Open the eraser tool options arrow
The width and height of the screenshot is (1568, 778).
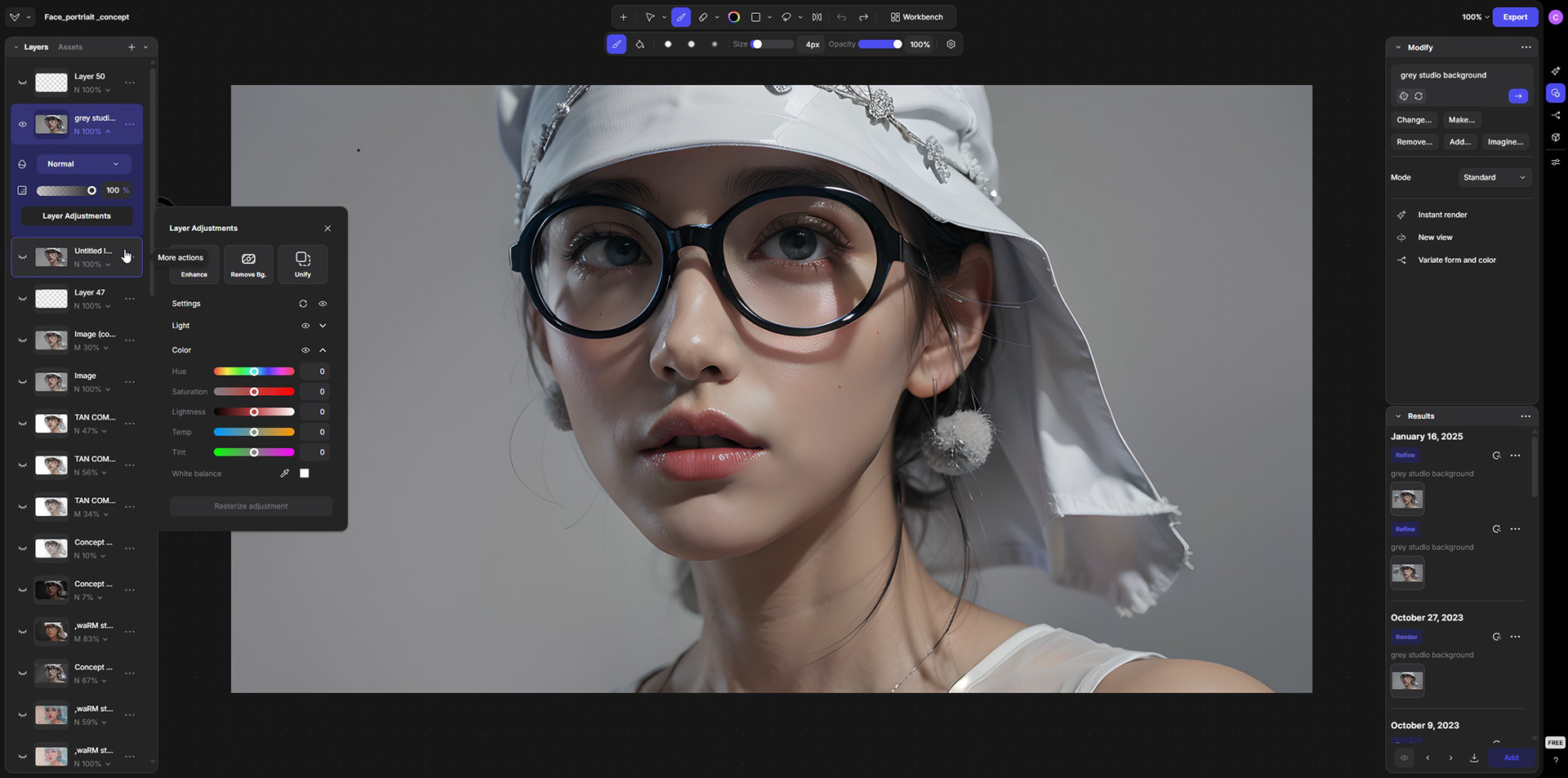click(717, 17)
